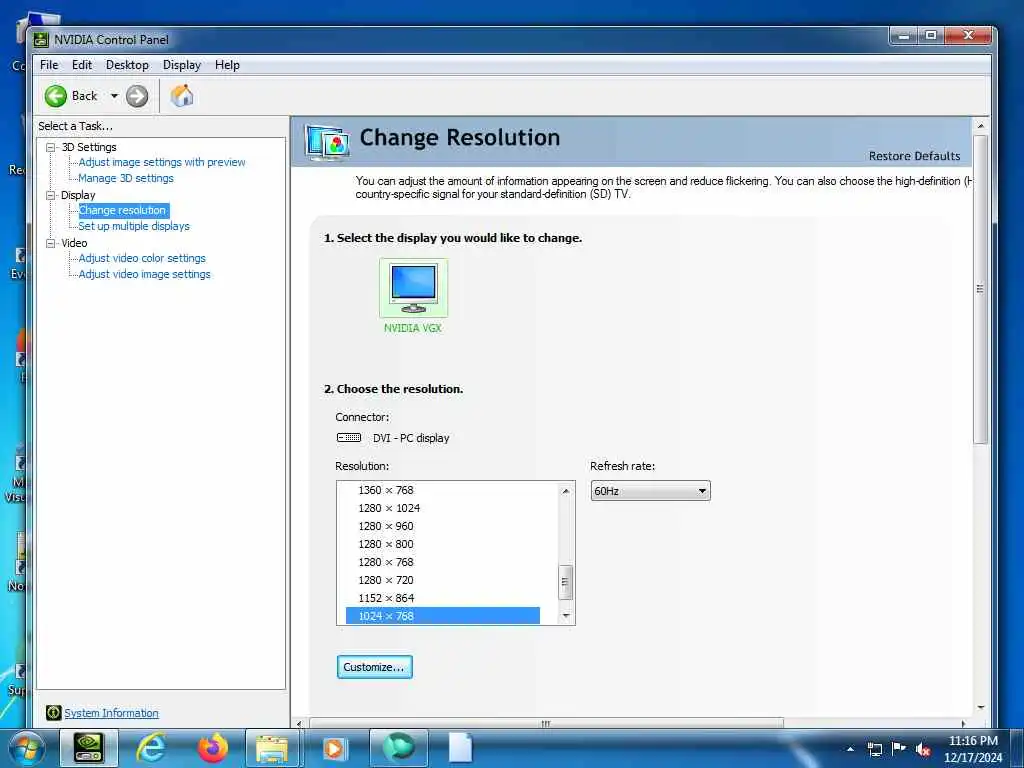Open the Edit menu
Image resolution: width=1024 pixels, height=768 pixels.
pos(82,65)
